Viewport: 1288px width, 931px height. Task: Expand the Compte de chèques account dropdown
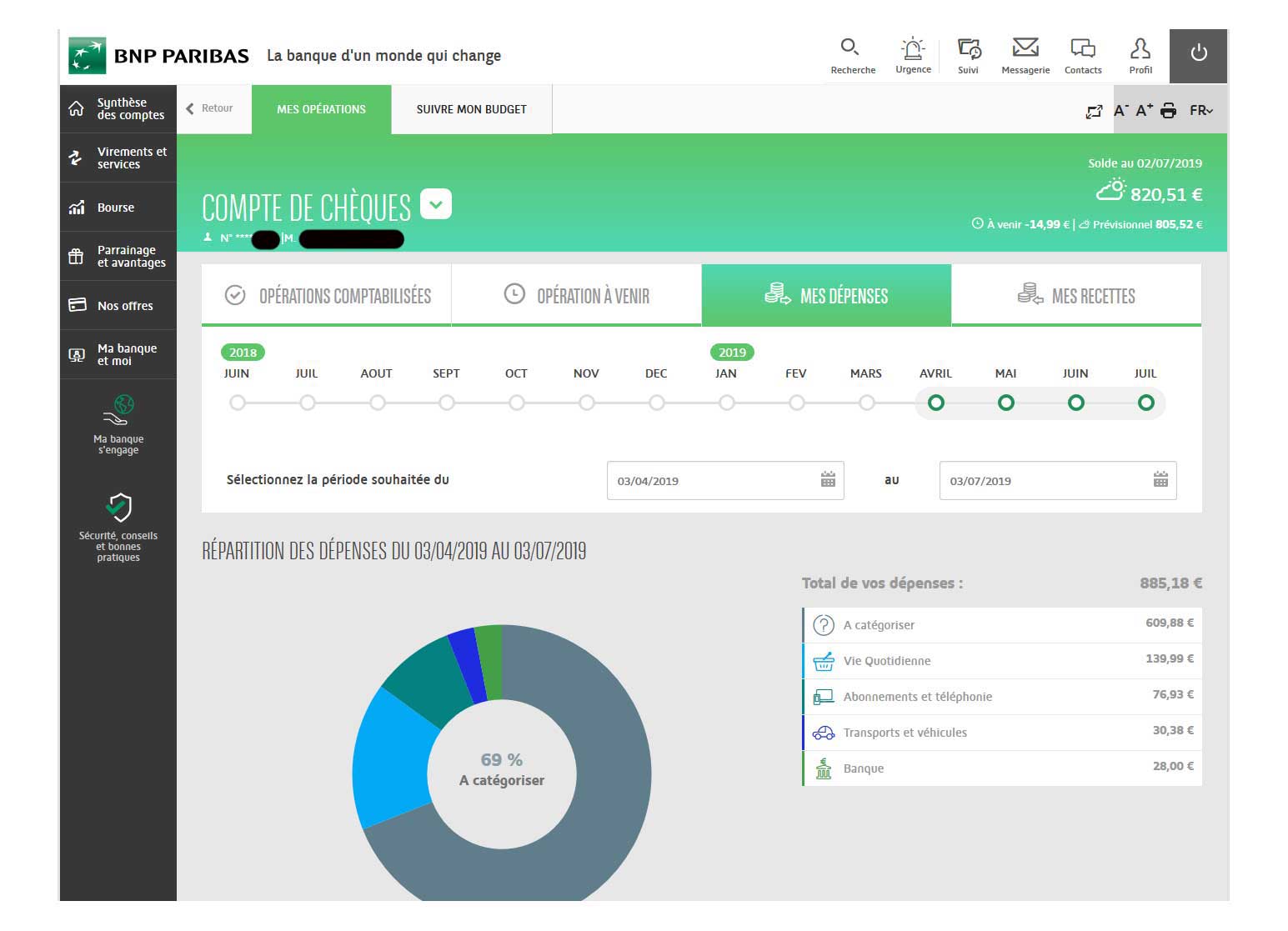pyautogui.click(x=436, y=204)
